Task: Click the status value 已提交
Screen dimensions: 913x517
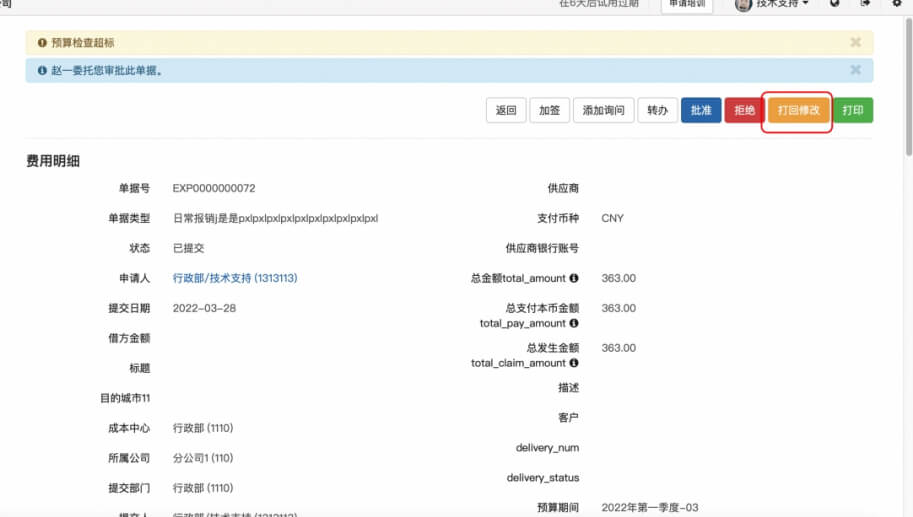Action: 188,248
